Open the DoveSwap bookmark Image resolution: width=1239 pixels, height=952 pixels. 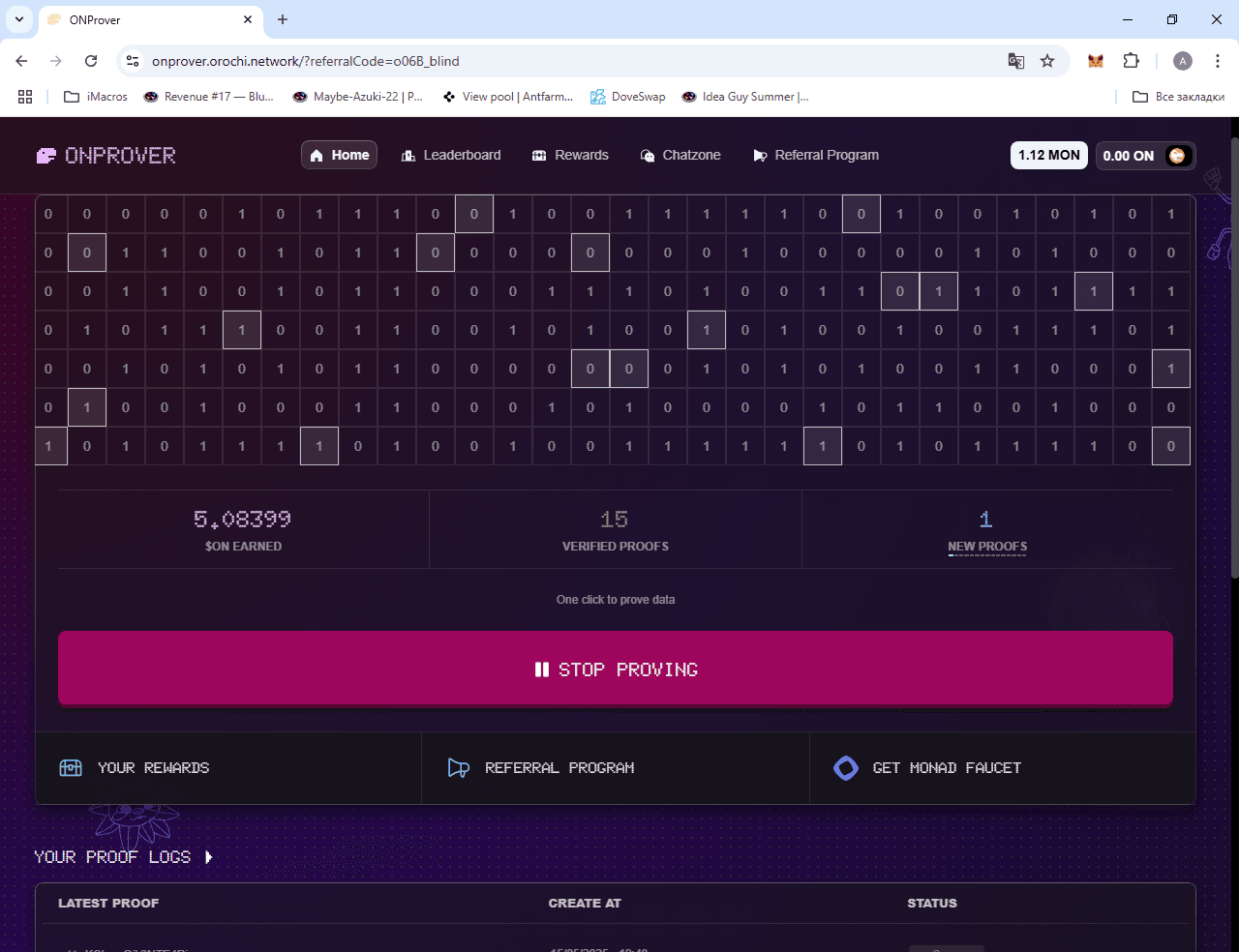tap(627, 97)
